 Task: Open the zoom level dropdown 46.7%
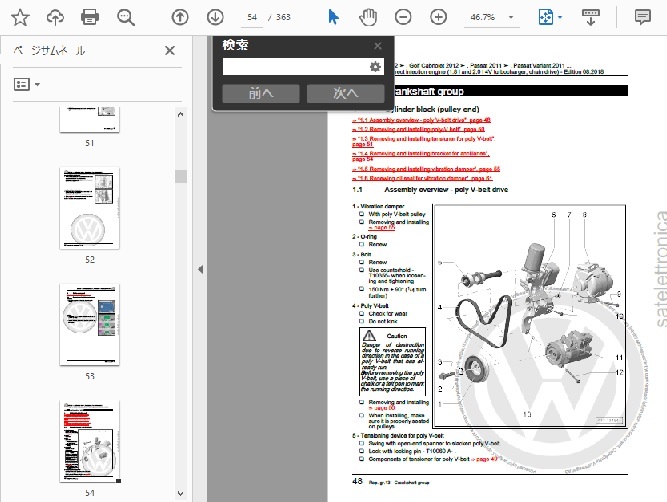pos(492,17)
